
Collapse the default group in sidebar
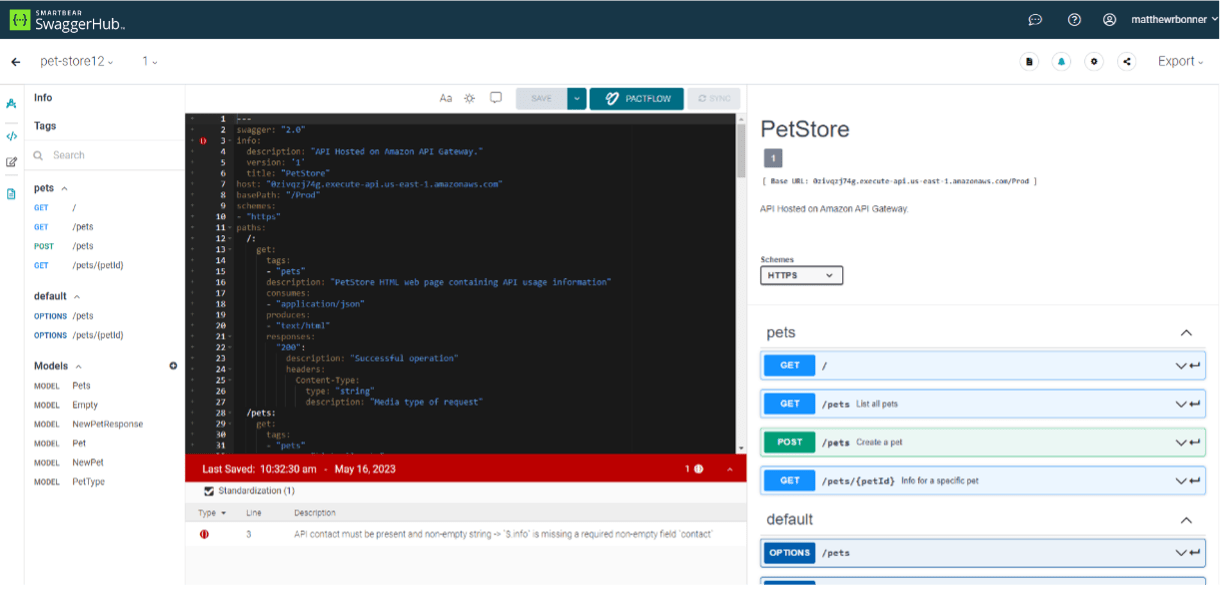click(x=76, y=296)
